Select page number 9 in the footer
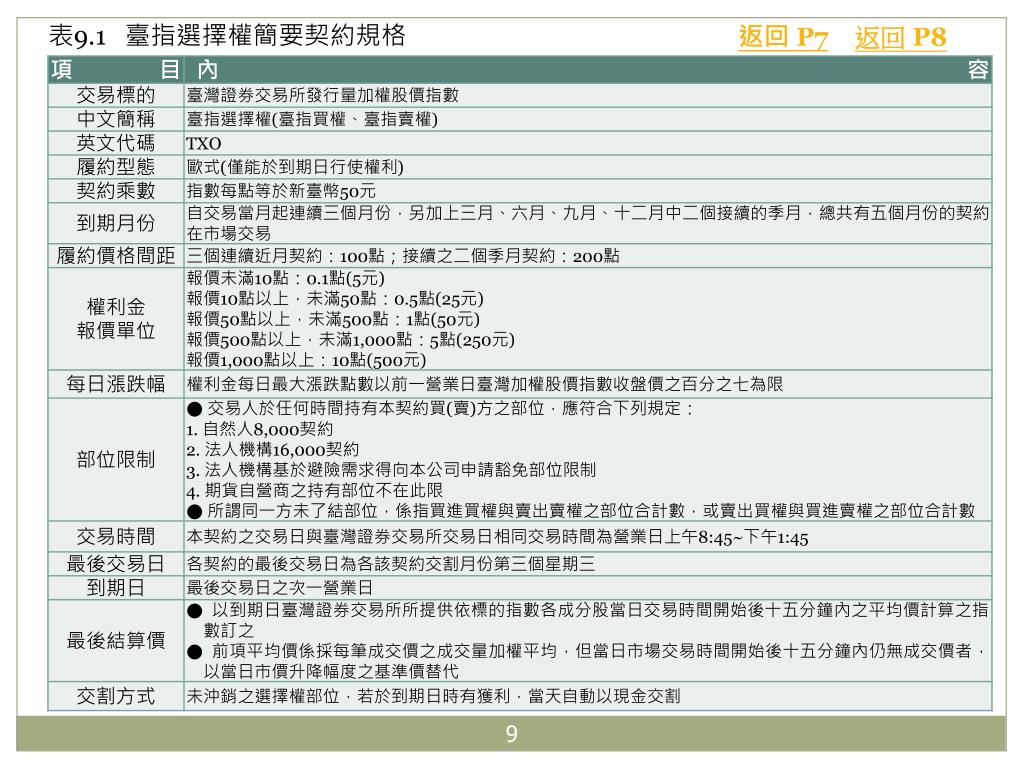The height and width of the screenshot is (768, 1024). click(511, 734)
